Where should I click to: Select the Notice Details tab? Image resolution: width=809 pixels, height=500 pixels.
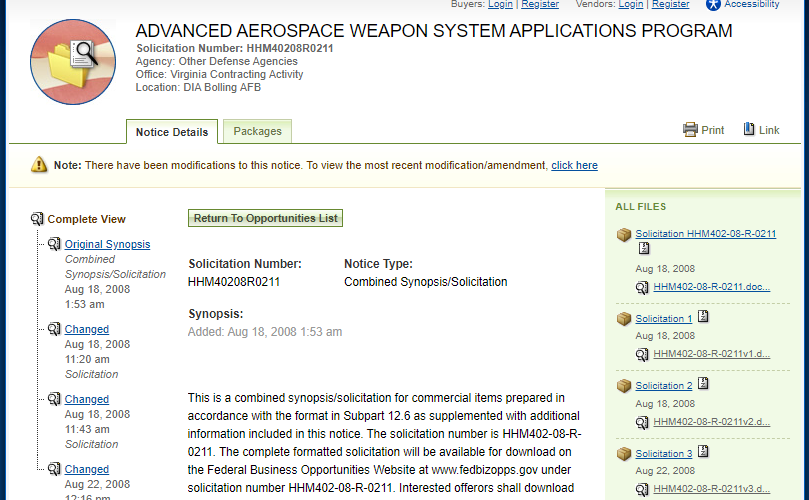172,132
